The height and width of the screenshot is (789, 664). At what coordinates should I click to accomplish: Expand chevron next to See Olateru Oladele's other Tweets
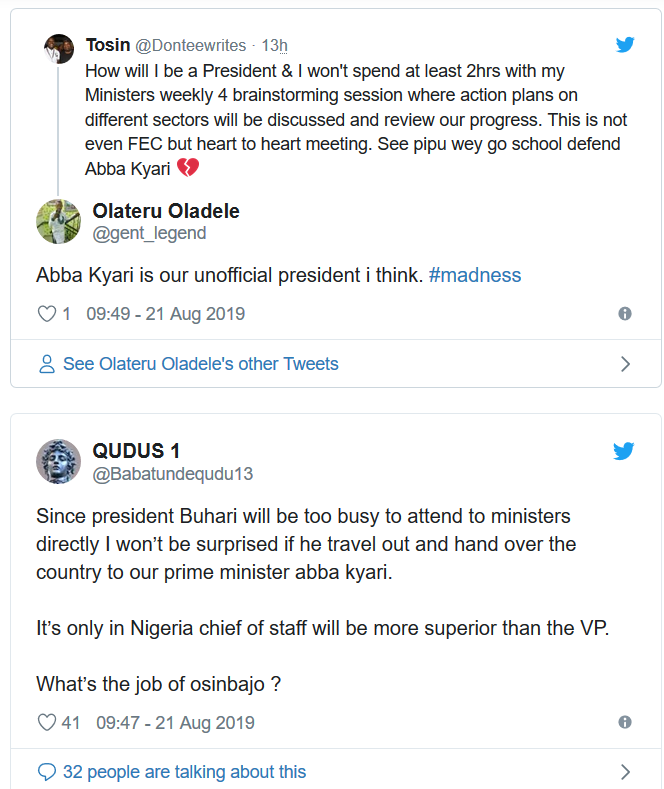[626, 364]
